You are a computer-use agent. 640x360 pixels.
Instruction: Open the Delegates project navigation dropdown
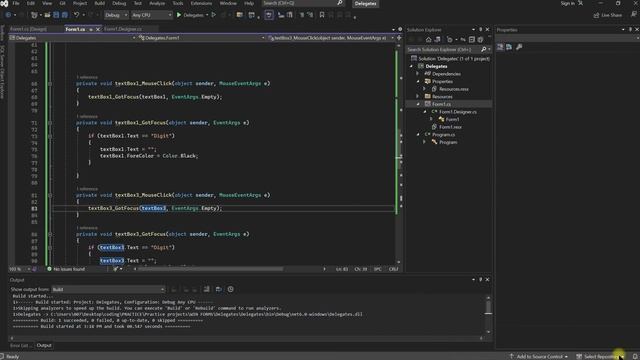click(73, 38)
